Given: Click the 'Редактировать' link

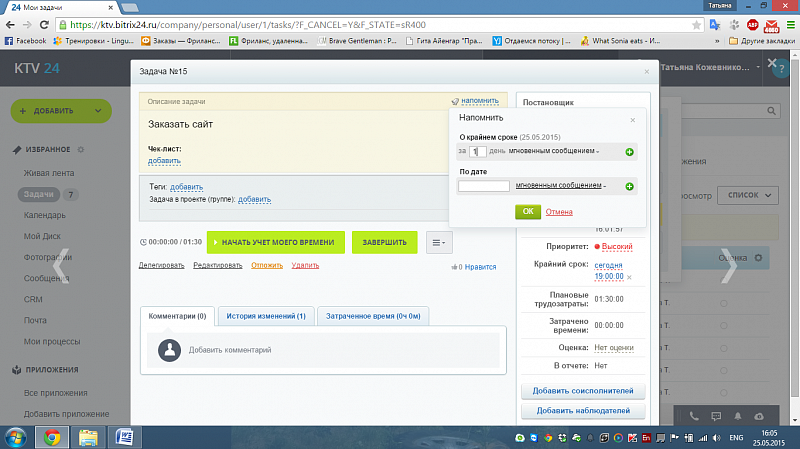Looking at the screenshot, I should coord(218,265).
